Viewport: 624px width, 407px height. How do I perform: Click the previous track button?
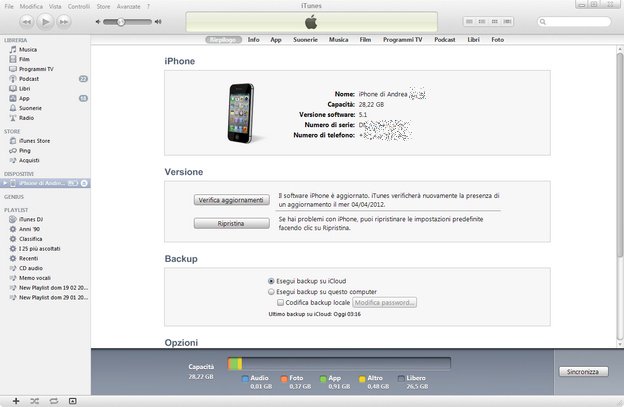pos(26,22)
